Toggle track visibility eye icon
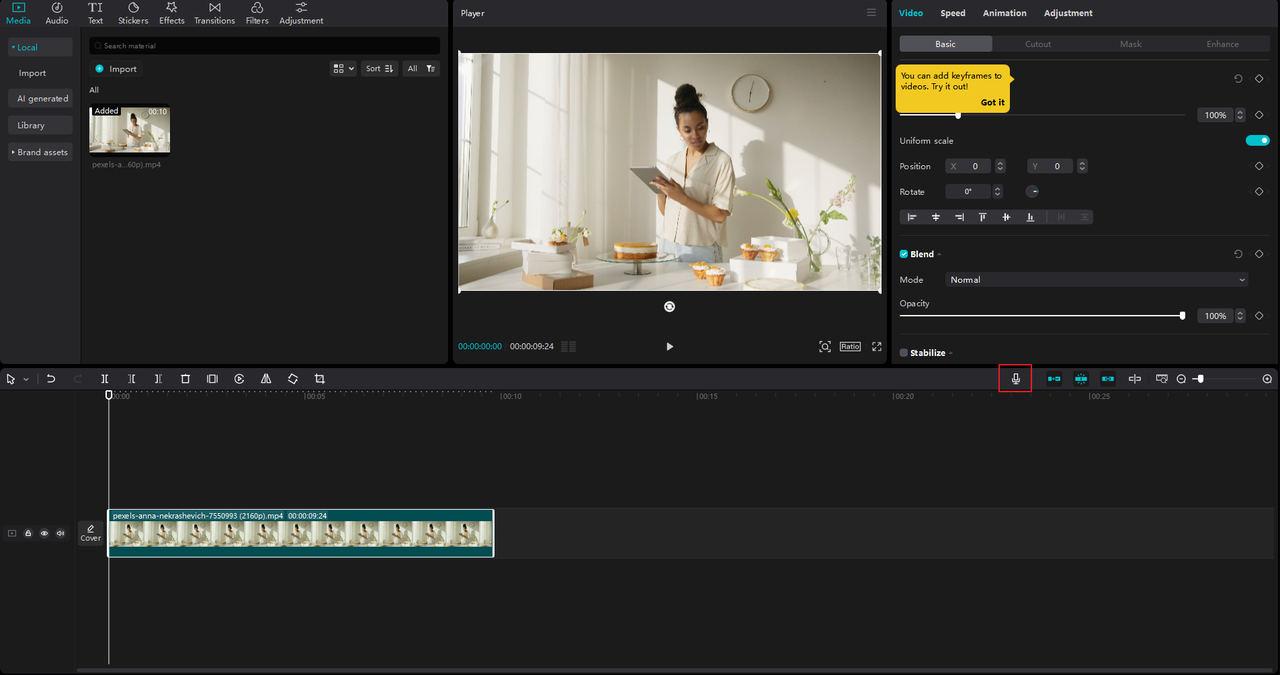Image resolution: width=1280 pixels, height=675 pixels. (44, 533)
